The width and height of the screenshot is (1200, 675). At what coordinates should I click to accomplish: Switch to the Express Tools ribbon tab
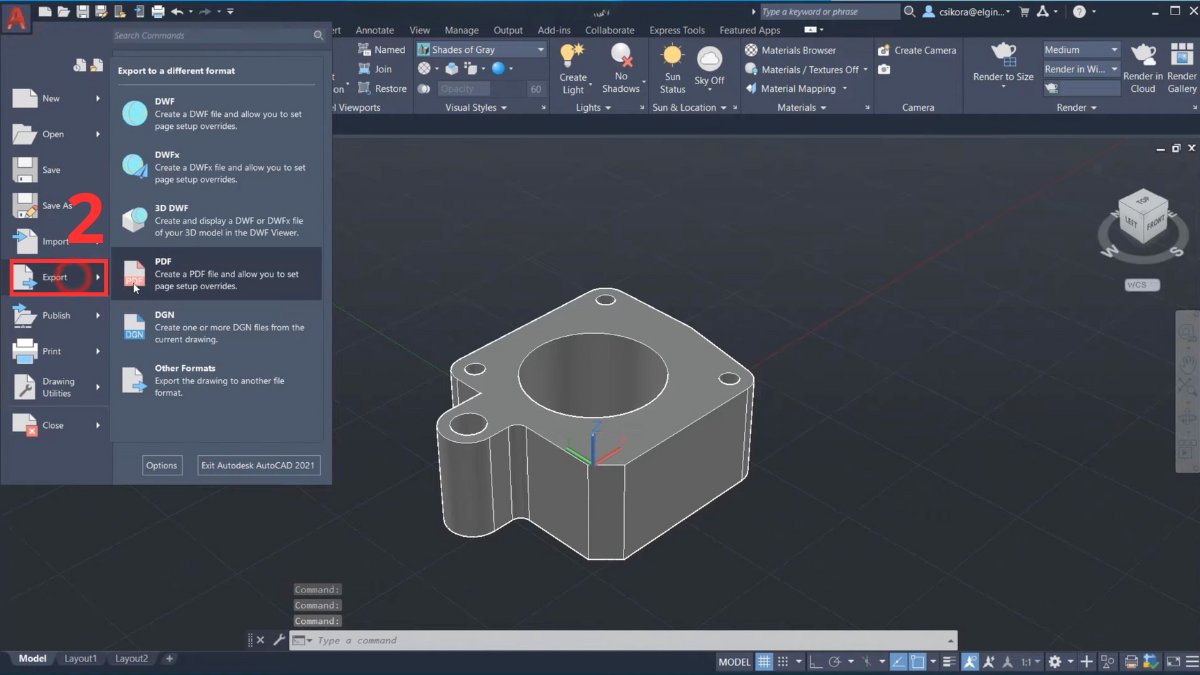pyautogui.click(x=676, y=30)
